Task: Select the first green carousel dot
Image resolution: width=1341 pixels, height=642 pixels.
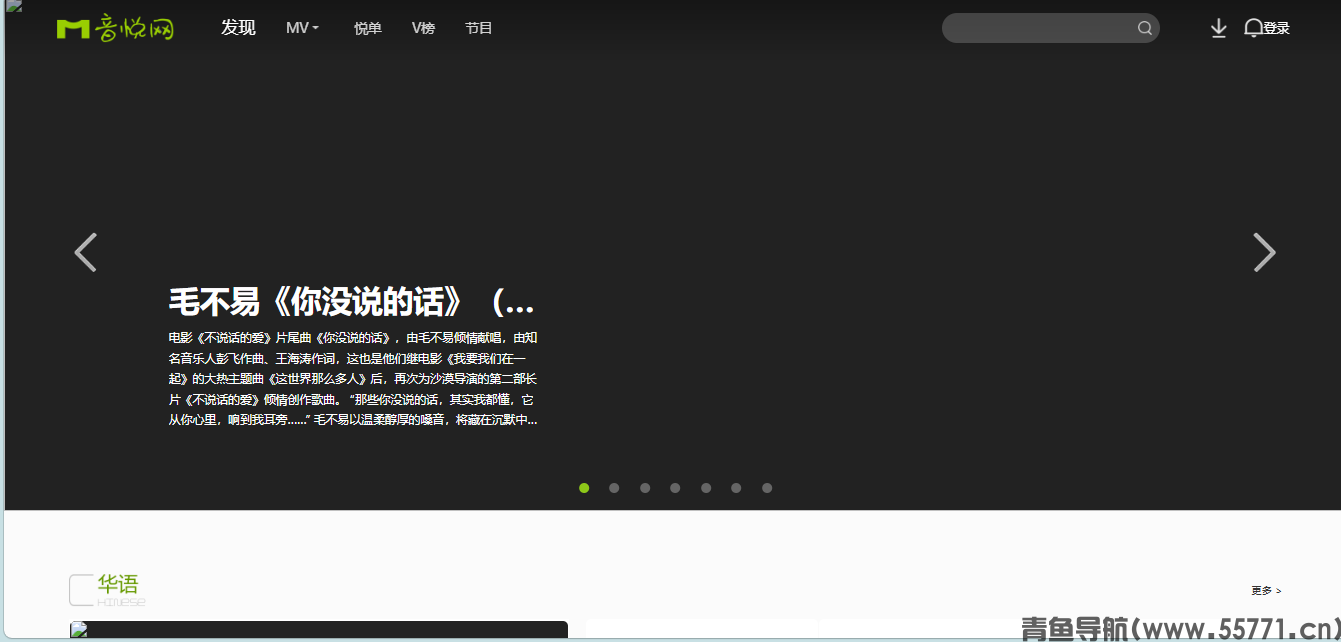Action: pos(584,488)
